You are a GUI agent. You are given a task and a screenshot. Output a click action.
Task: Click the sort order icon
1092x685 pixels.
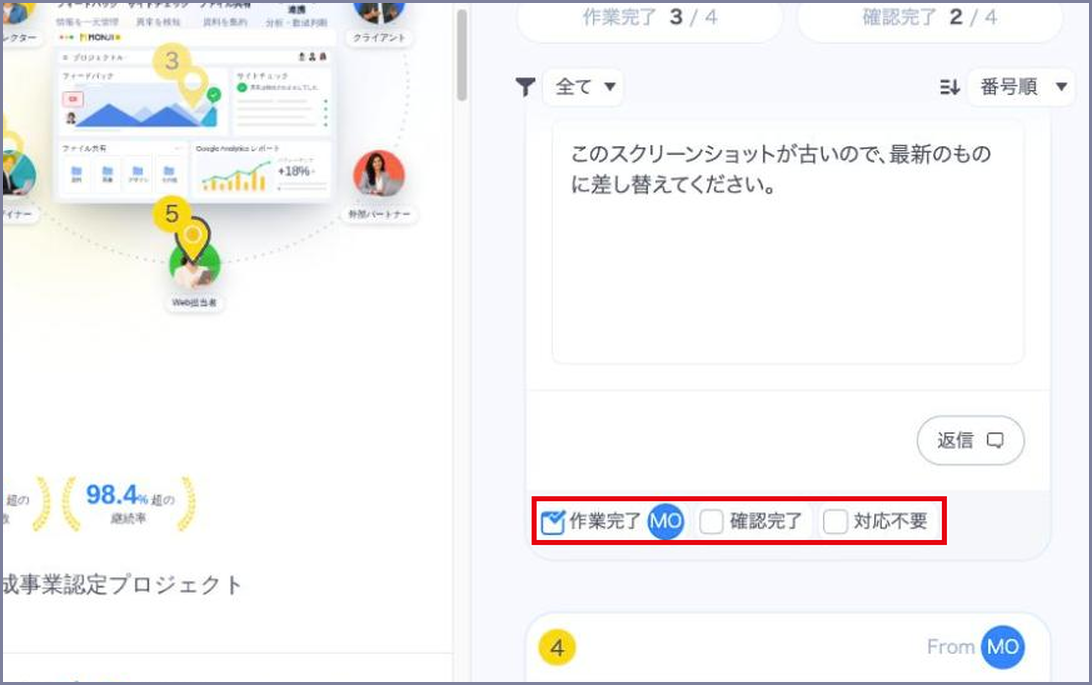pos(950,87)
